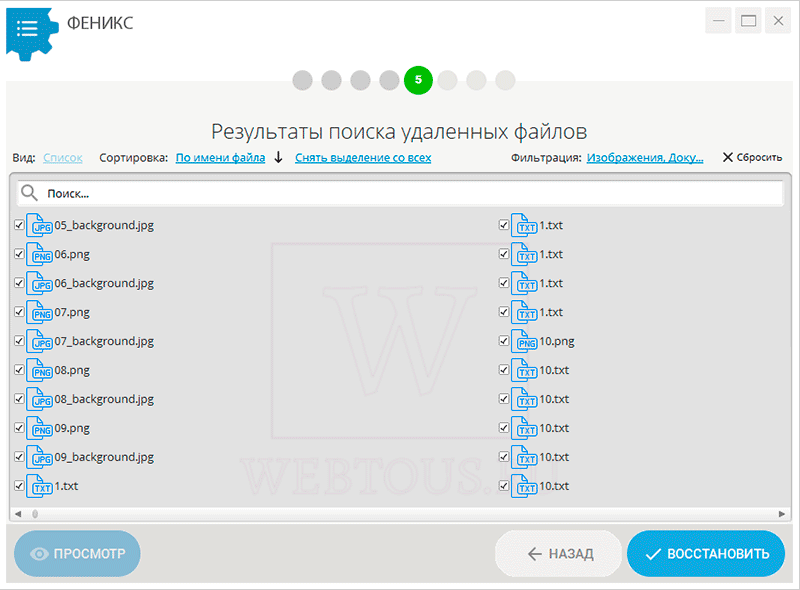This screenshot has height=590, width=800.
Task: Uncheck the 10.png checkbox
Action: 504,340
